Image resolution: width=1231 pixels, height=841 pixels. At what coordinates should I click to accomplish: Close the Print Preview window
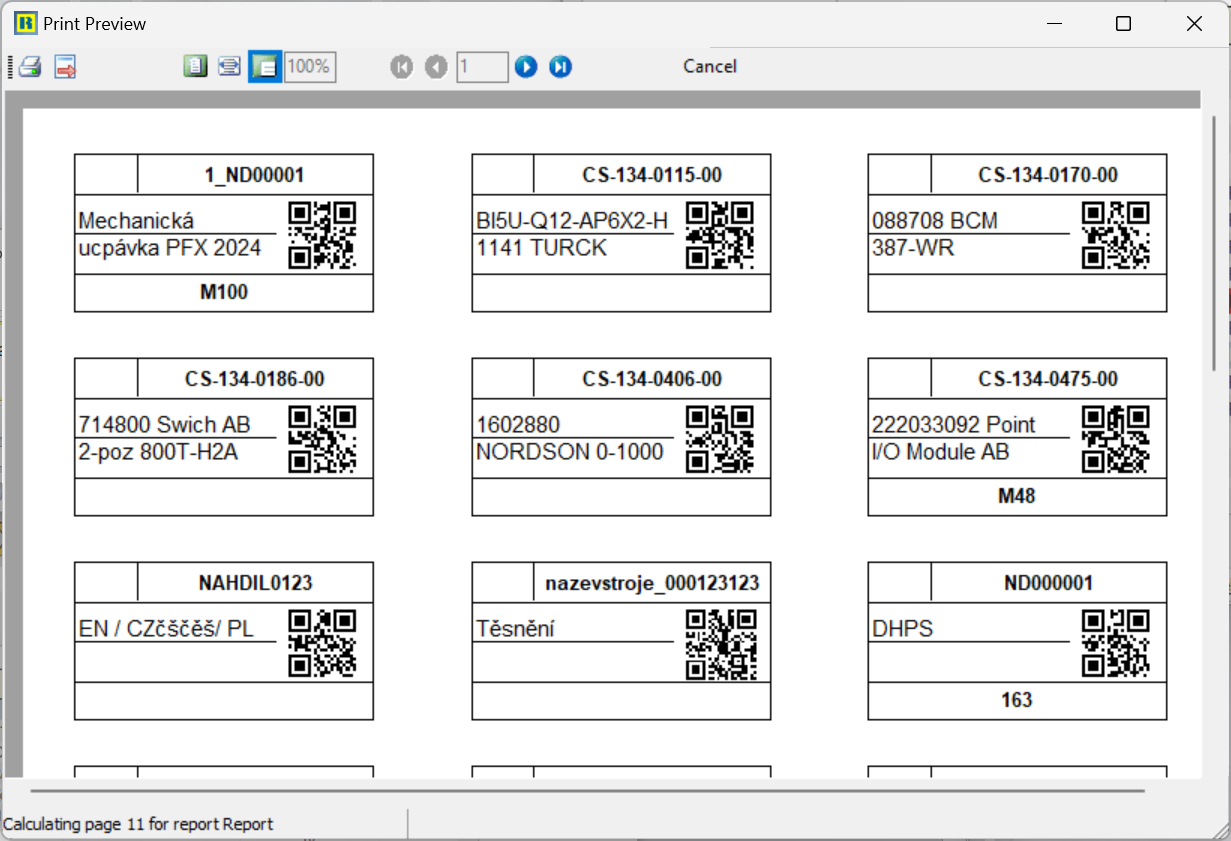1194,24
